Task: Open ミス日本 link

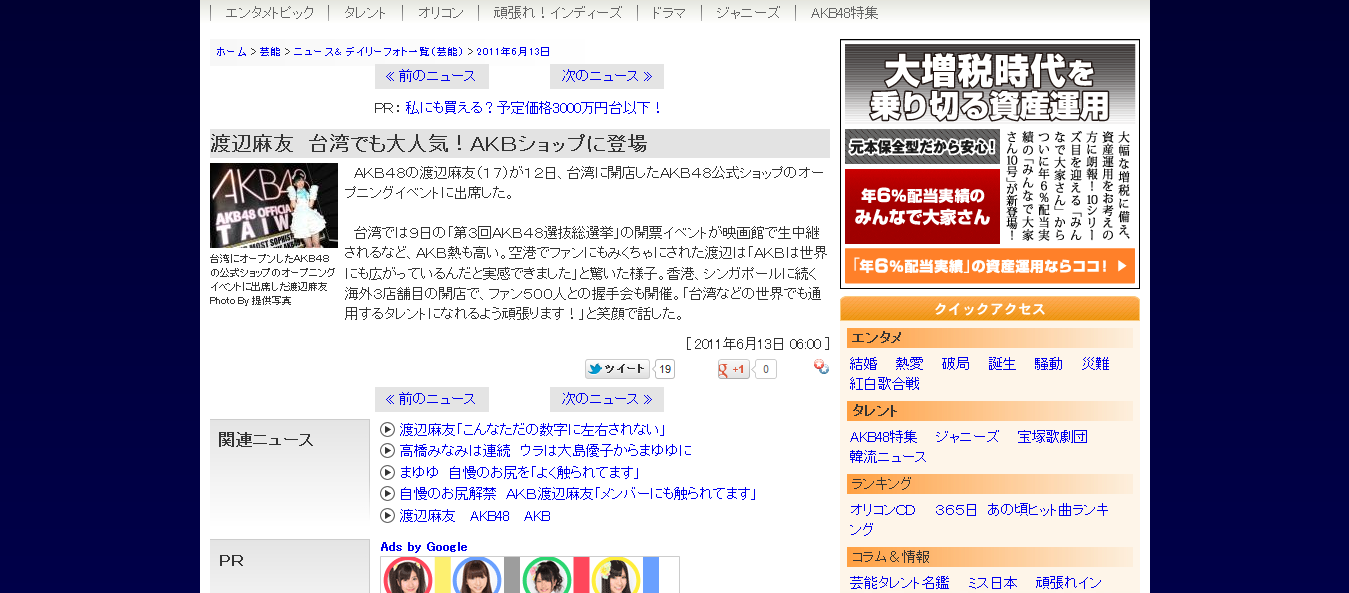Action: pyautogui.click(x=992, y=583)
